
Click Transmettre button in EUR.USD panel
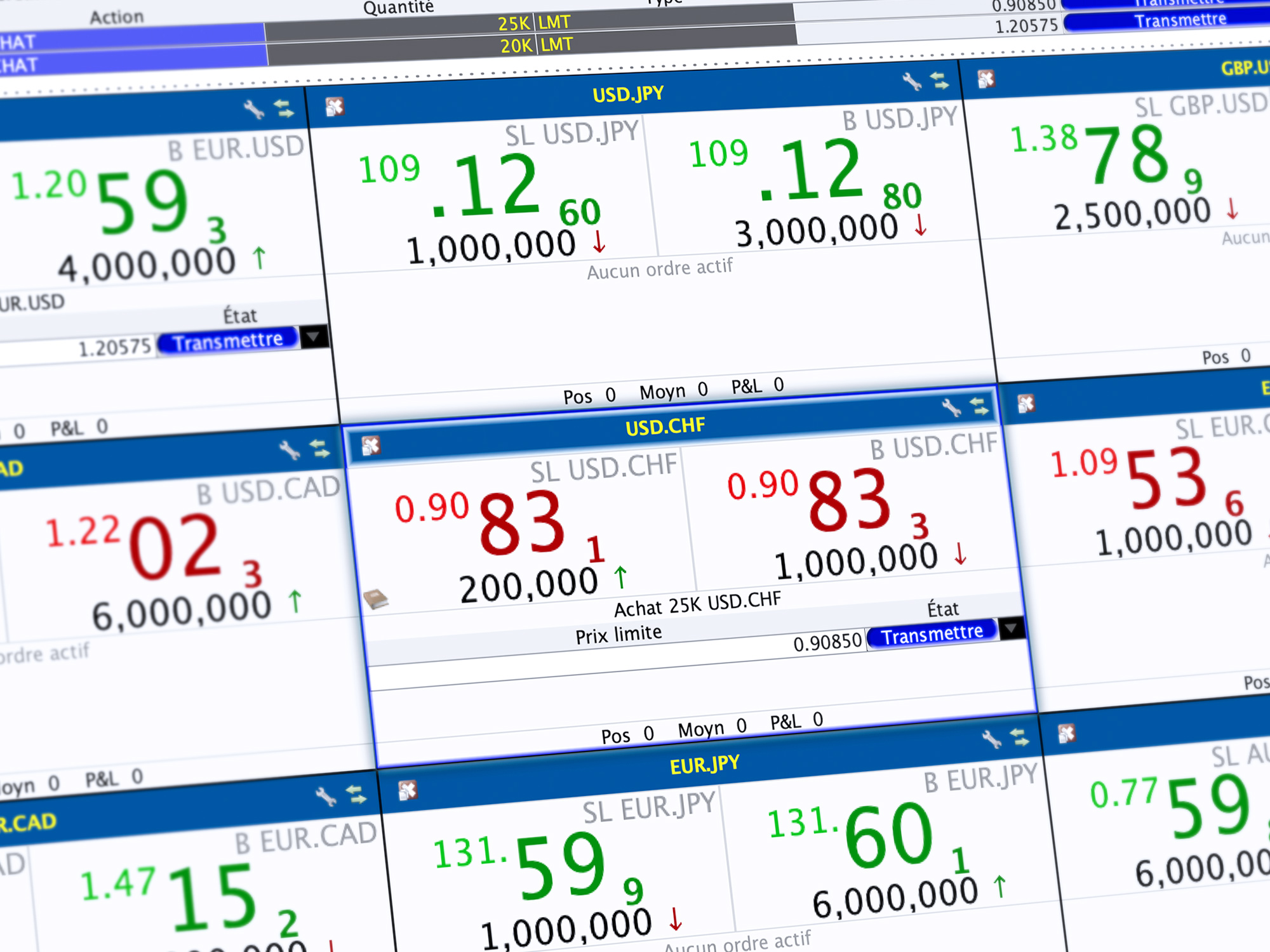point(228,341)
